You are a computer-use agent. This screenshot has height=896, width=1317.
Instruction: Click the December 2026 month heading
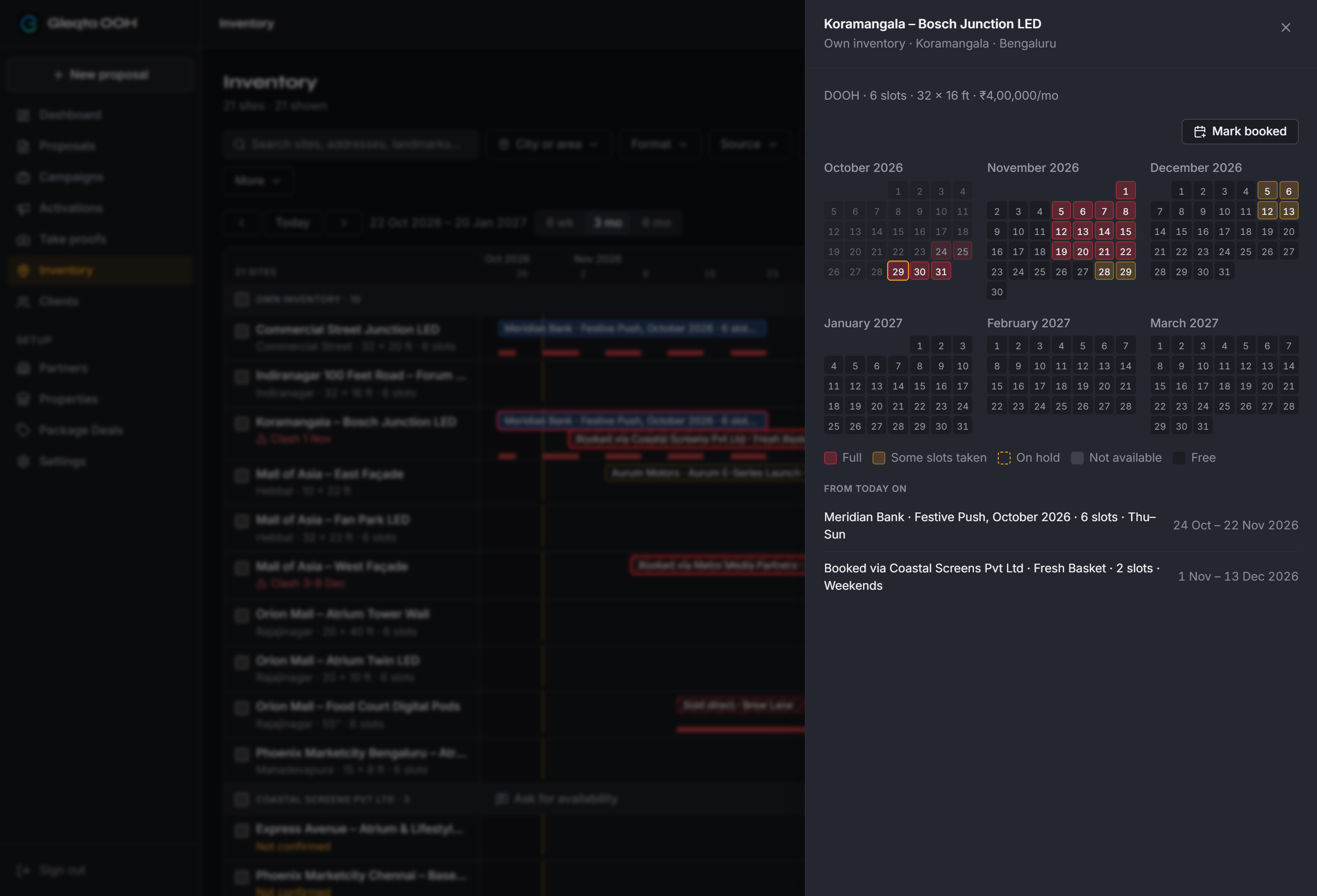point(1195,168)
